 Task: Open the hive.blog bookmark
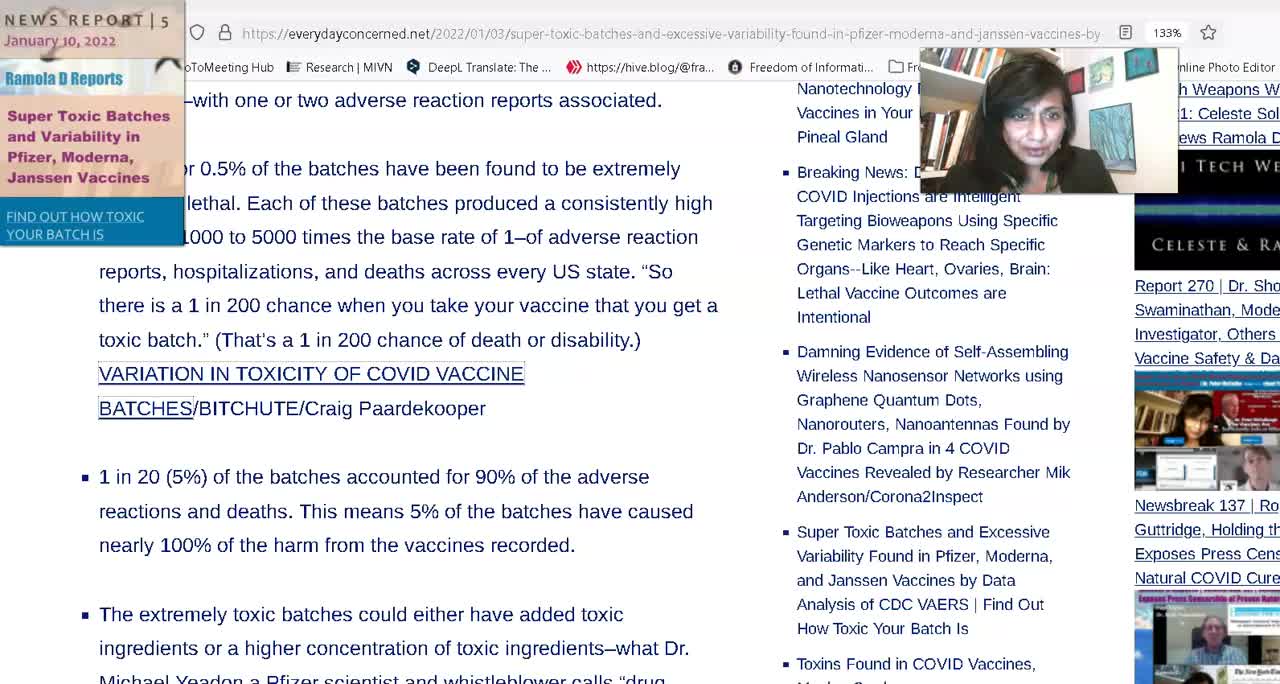tap(640, 67)
